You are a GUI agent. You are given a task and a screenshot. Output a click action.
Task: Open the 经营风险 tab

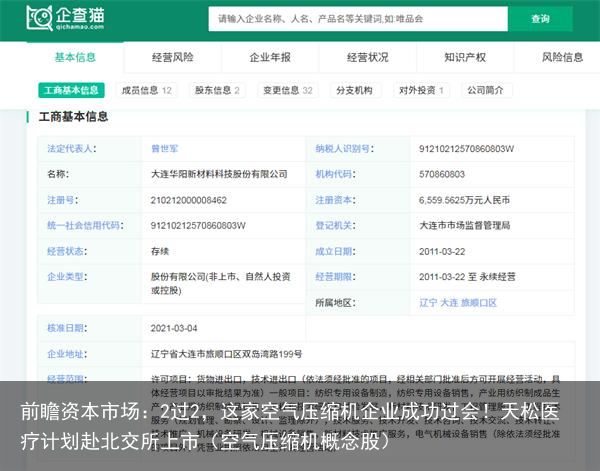(173, 57)
